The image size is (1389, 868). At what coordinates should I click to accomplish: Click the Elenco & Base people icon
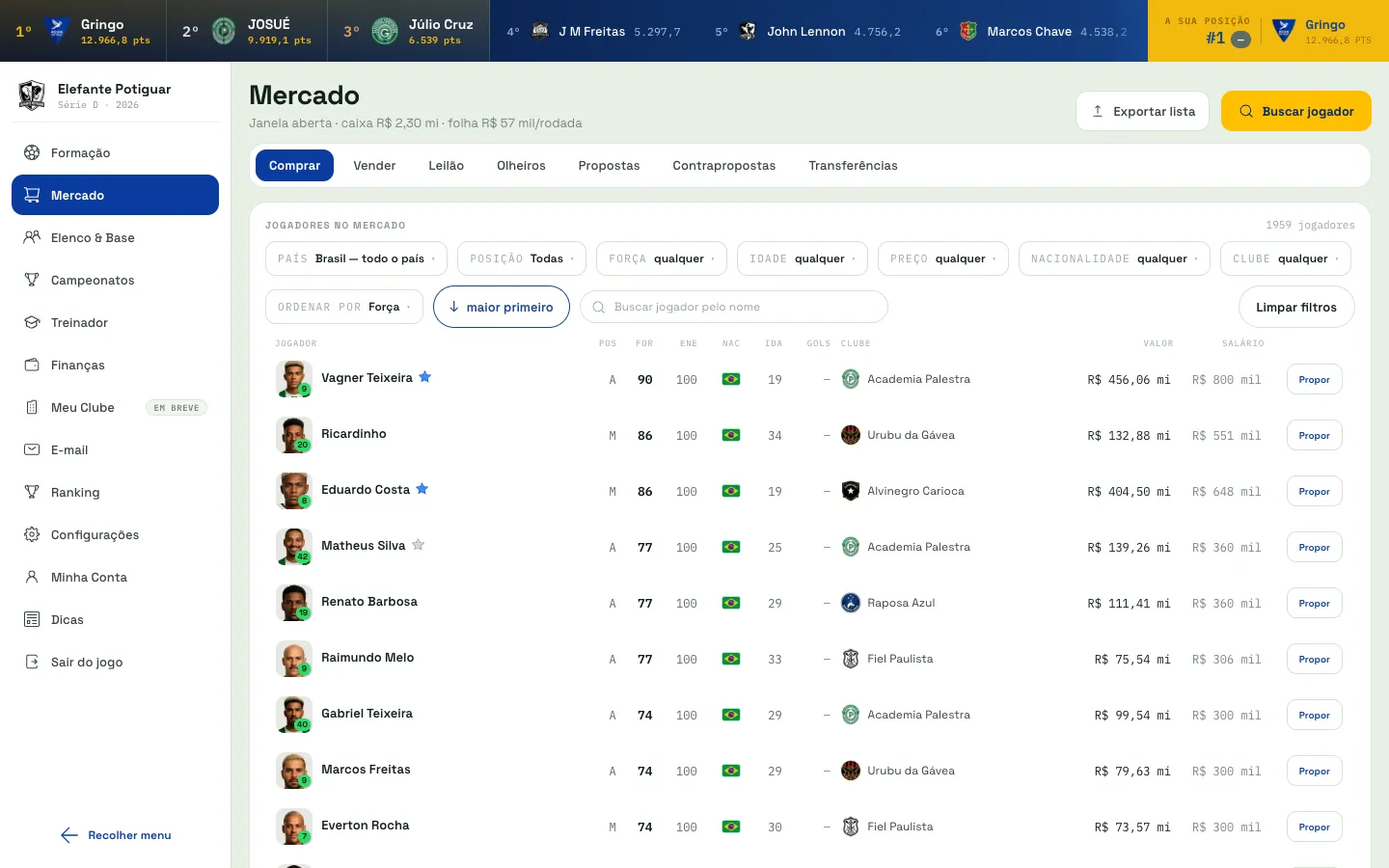coord(32,237)
